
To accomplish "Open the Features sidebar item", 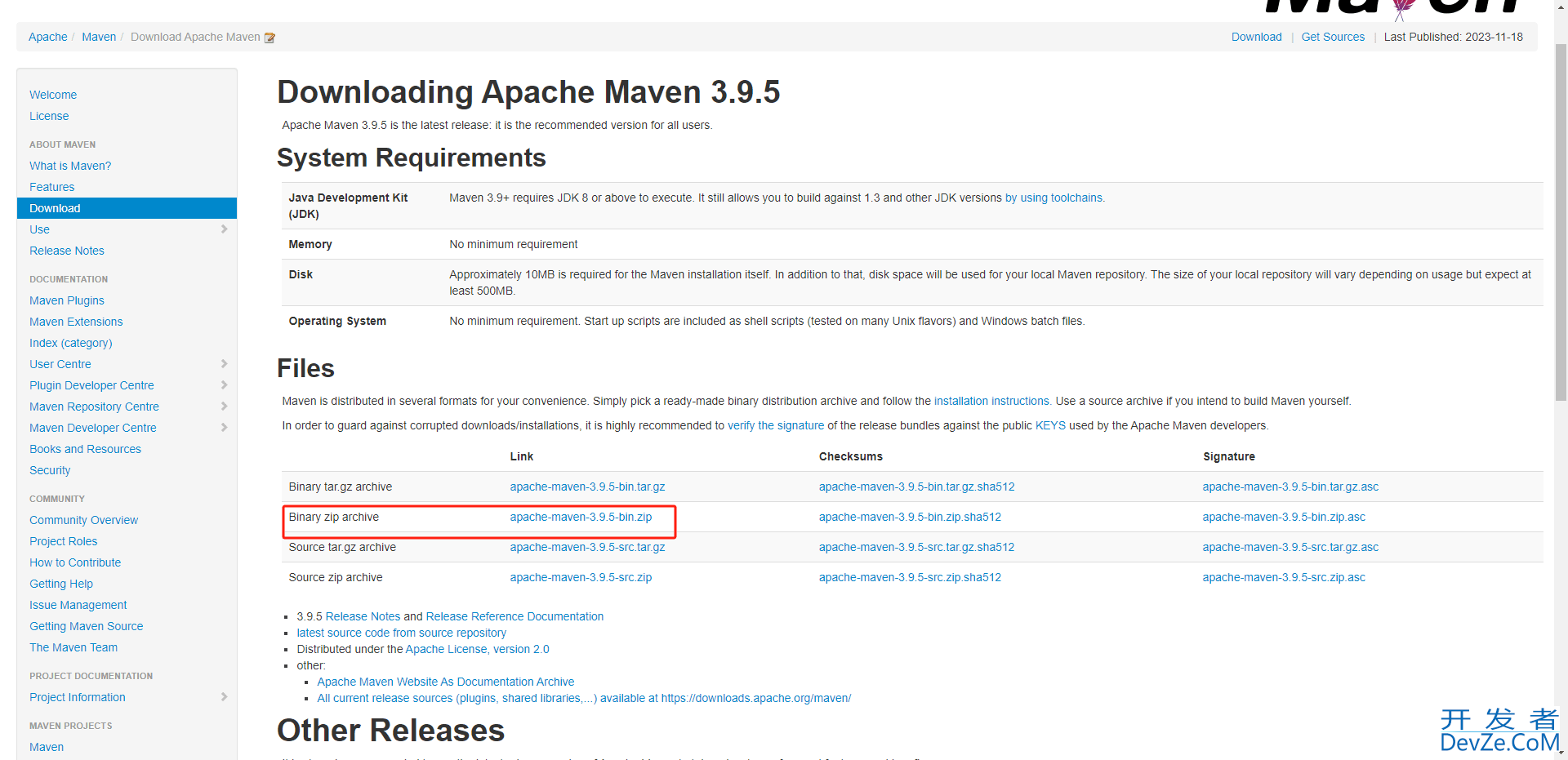I will click(x=51, y=187).
